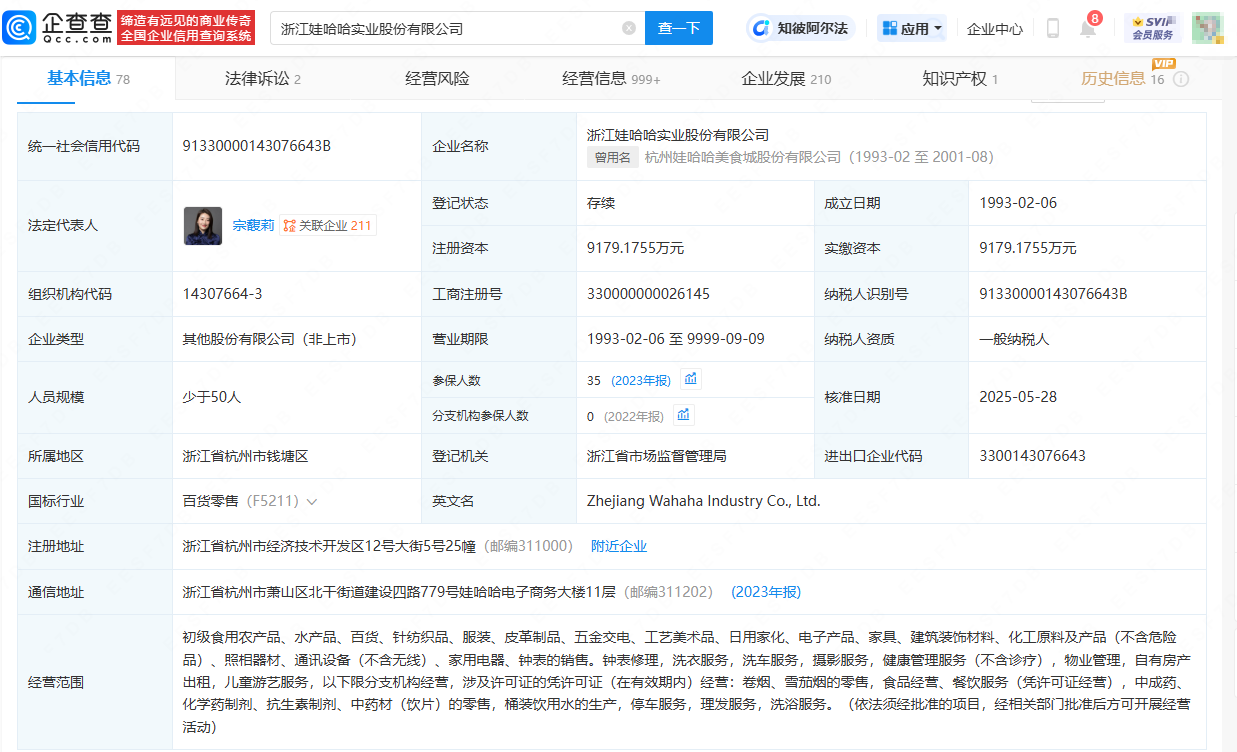1237x752 pixels.
Task: Select the 成立日期 value 1993-02-06
Action: 1018,203
